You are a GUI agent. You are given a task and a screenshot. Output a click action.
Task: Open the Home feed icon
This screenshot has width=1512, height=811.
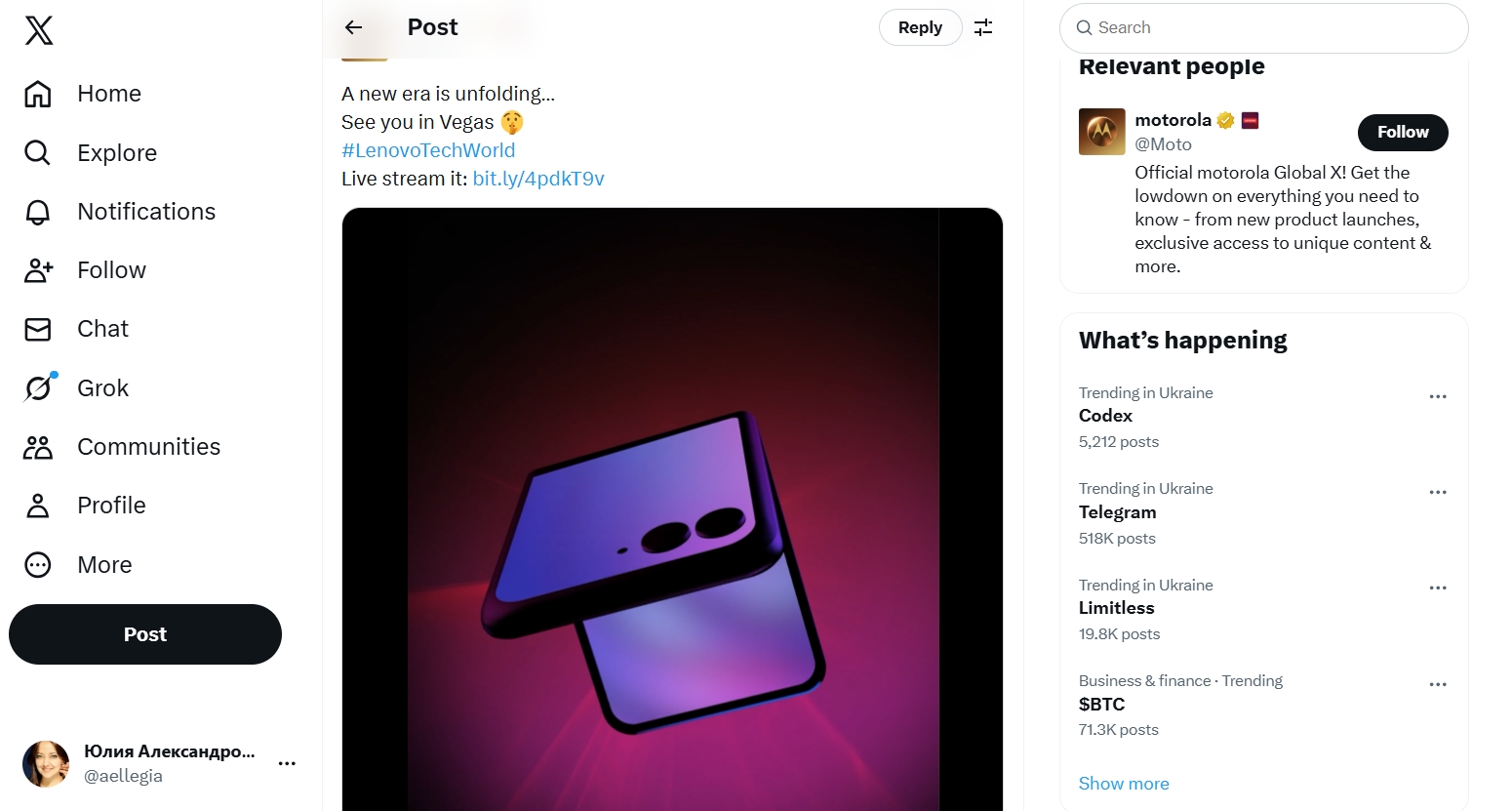click(38, 94)
